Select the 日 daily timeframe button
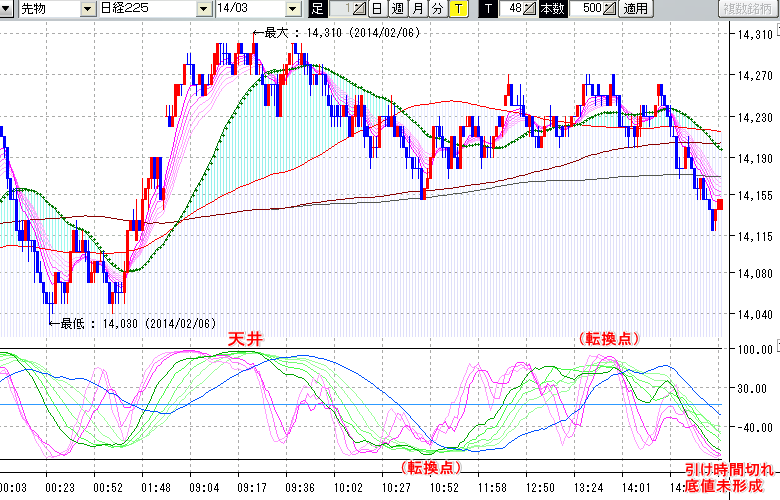 pyautogui.click(x=377, y=9)
